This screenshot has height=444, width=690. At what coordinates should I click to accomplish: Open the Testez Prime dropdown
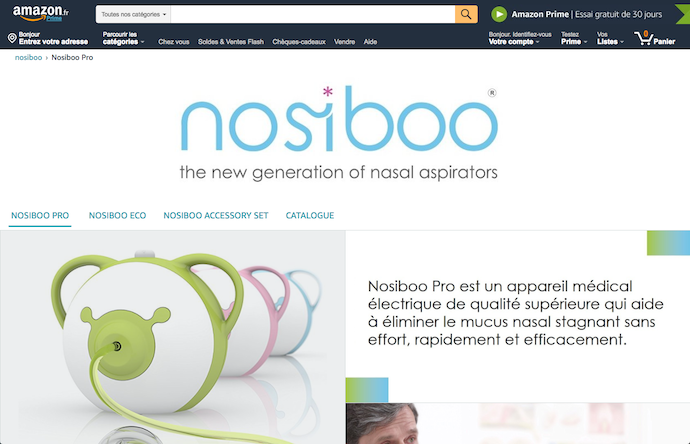(x=574, y=38)
